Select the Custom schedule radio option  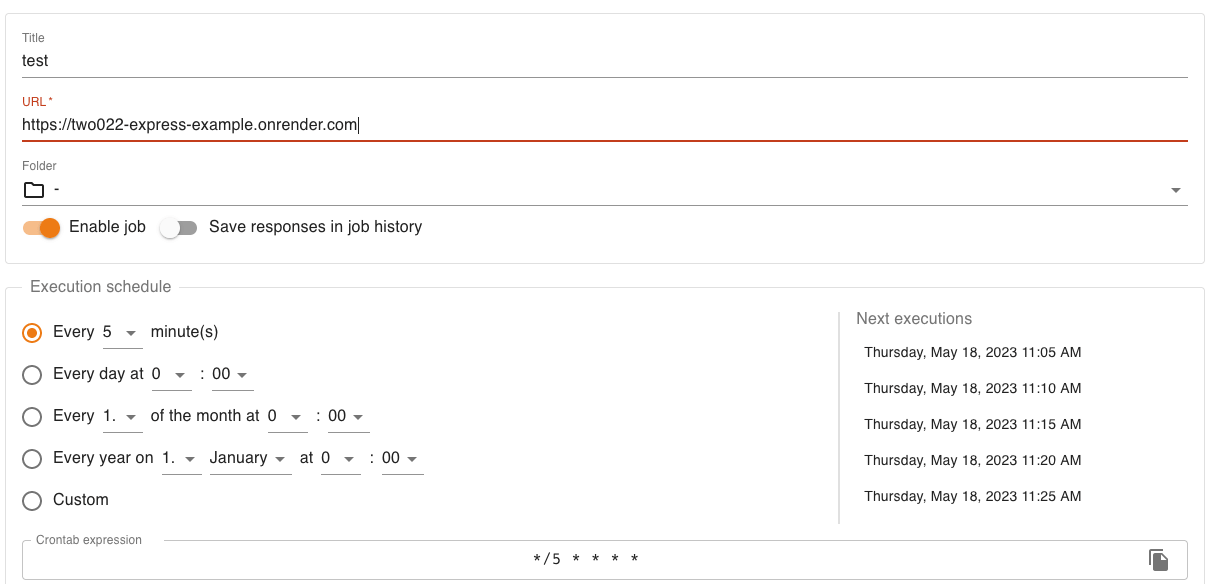(x=32, y=501)
